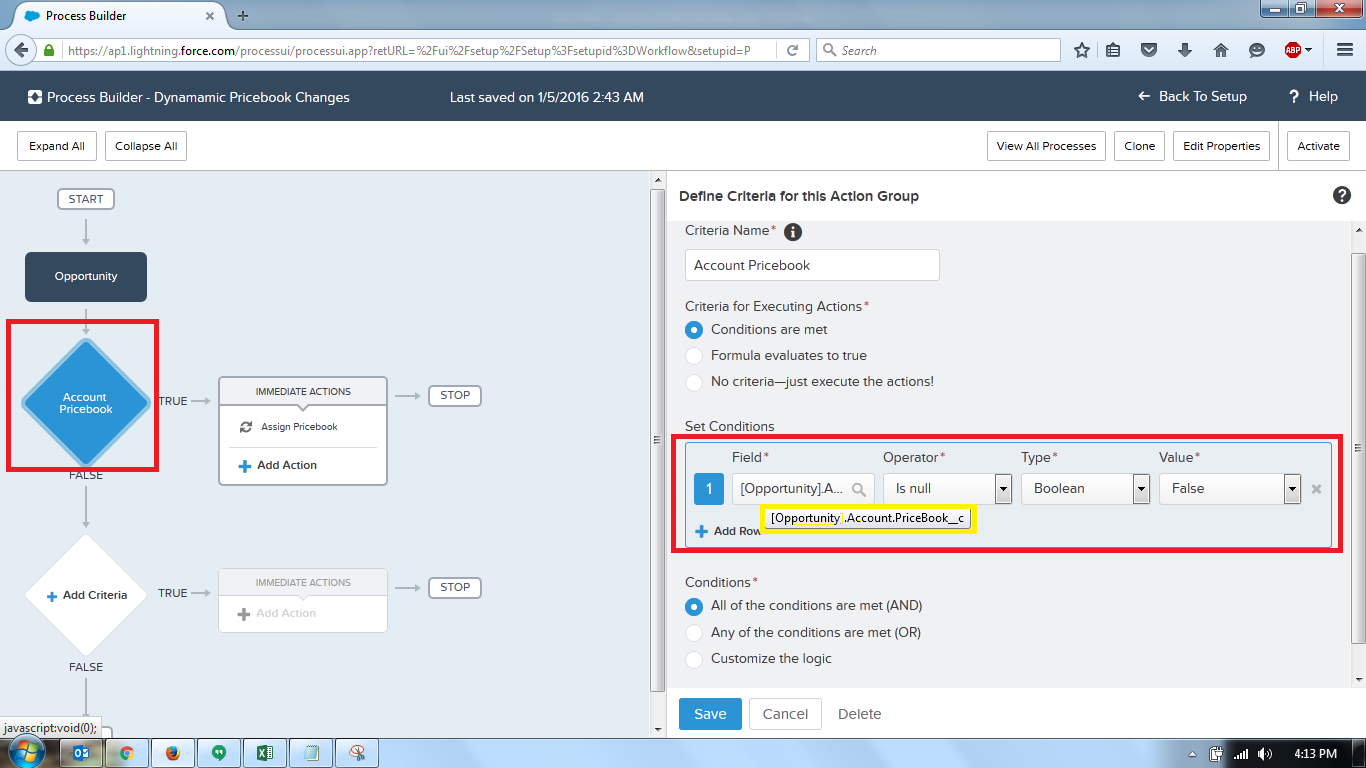The image size is (1366, 768).
Task: Open the Help link in header
Action: point(1313,97)
